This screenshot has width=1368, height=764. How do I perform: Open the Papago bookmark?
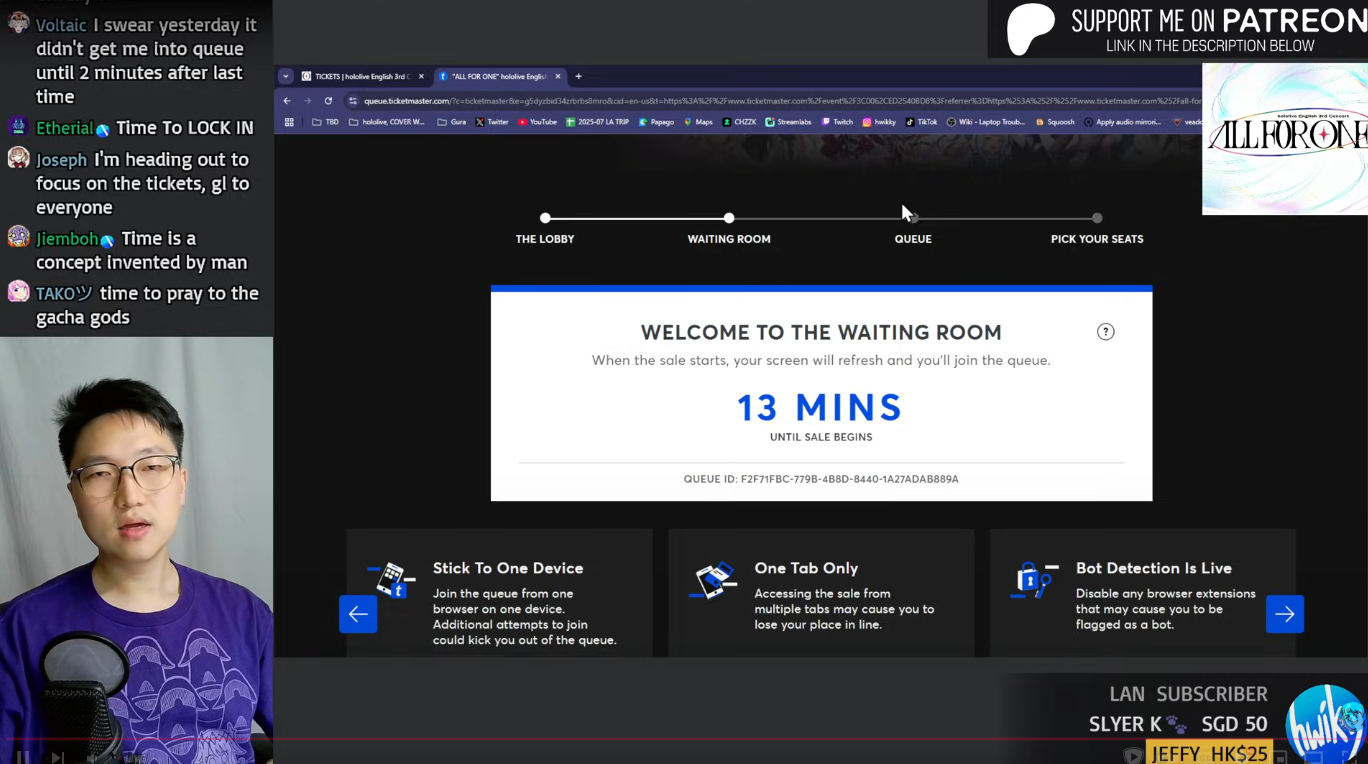pyautogui.click(x=656, y=122)
